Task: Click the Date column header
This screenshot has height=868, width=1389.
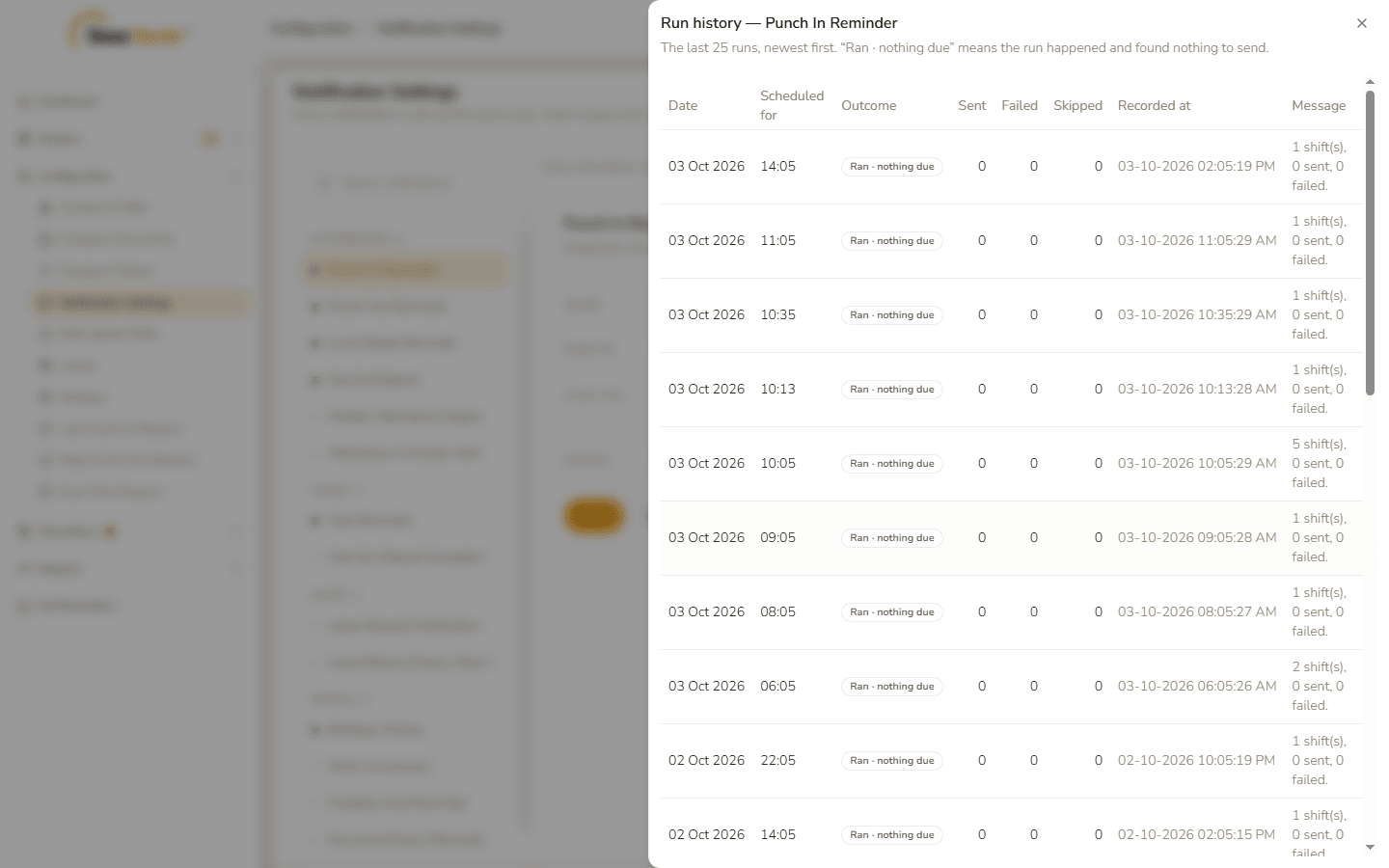Action: (x=683, y=105)
